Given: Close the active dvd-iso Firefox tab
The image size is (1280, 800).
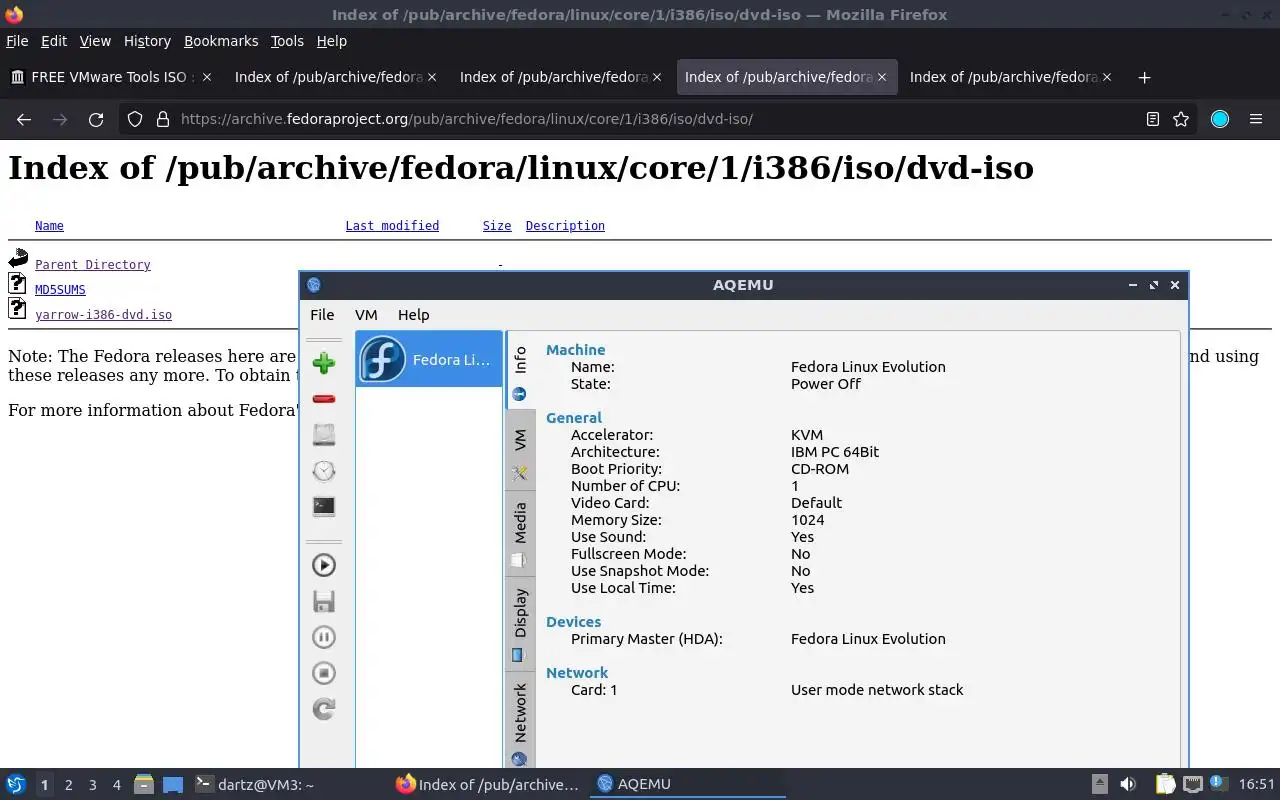Looking at the screenshot, I should coord(882,77).
